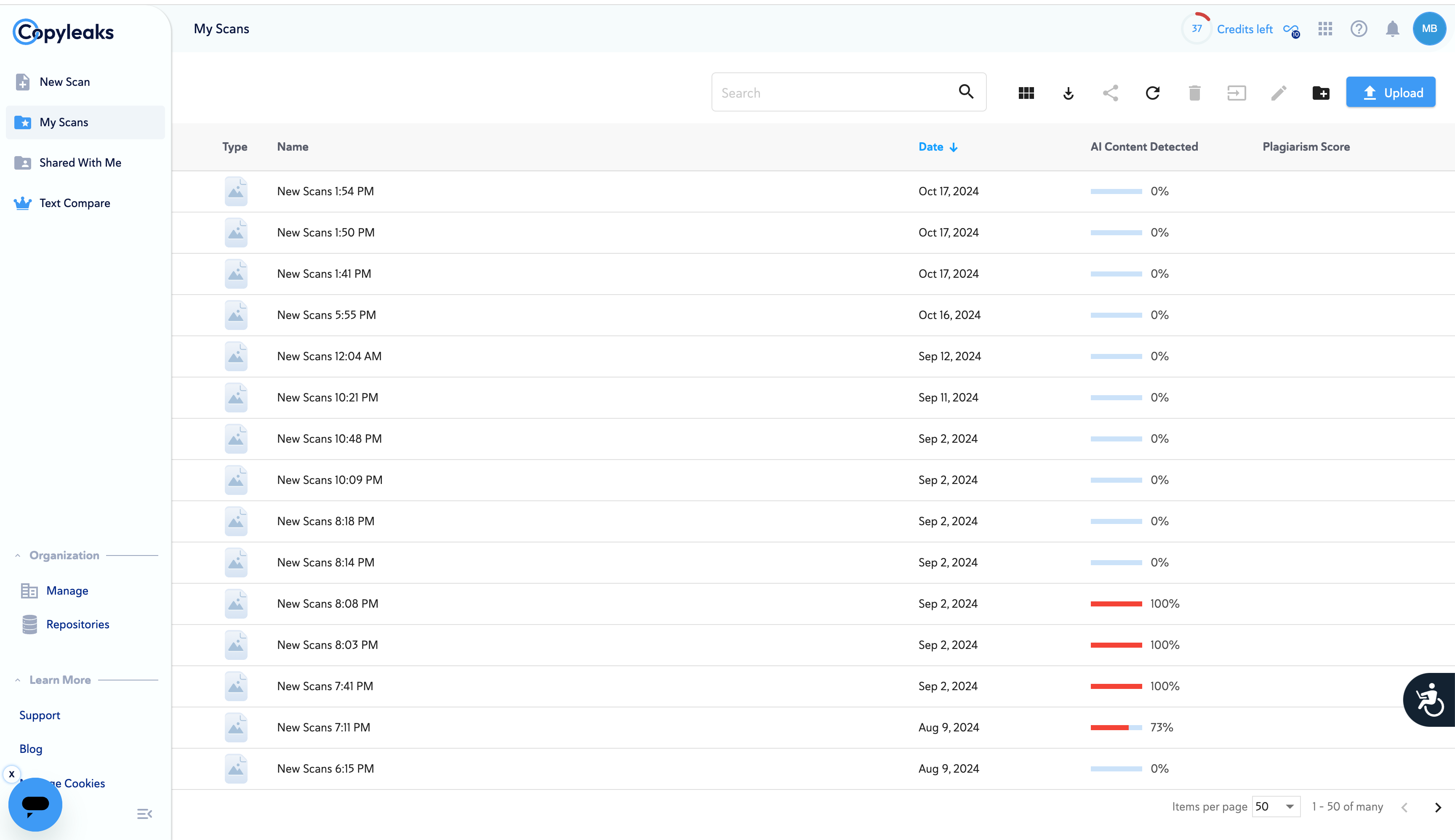Click the create new folder icon
1455x840 pixels.
tap(1321, 93)
